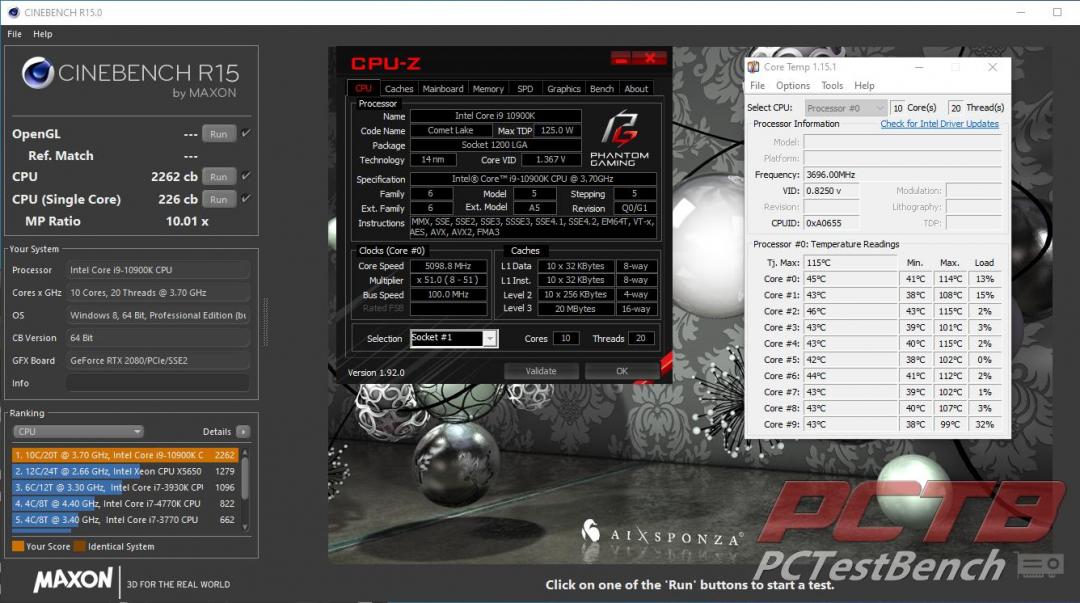Toggle the OpenGL test checkbox
The image size is (1080, 603).
[x=246, y=133]
